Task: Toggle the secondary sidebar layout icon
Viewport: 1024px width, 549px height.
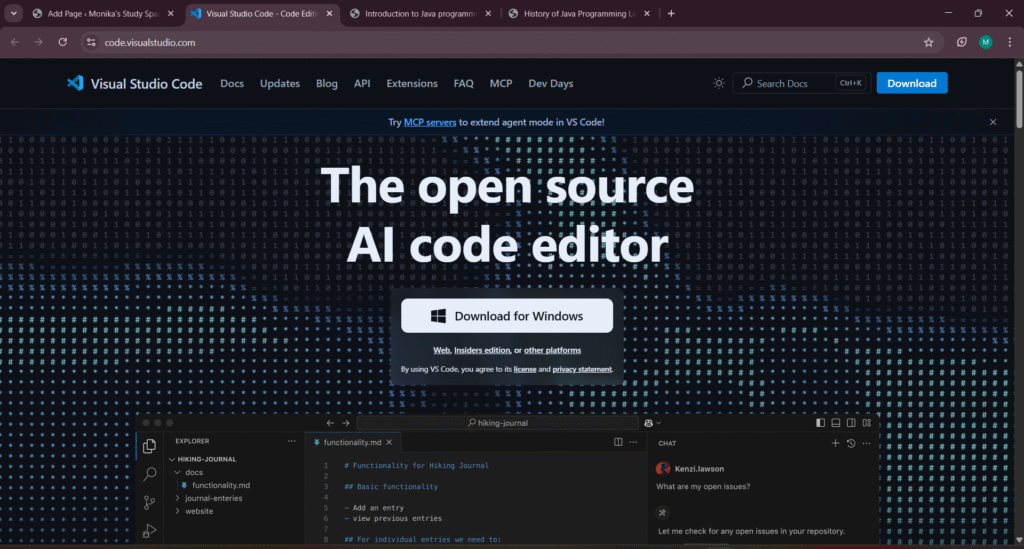Action: point(851,423)
